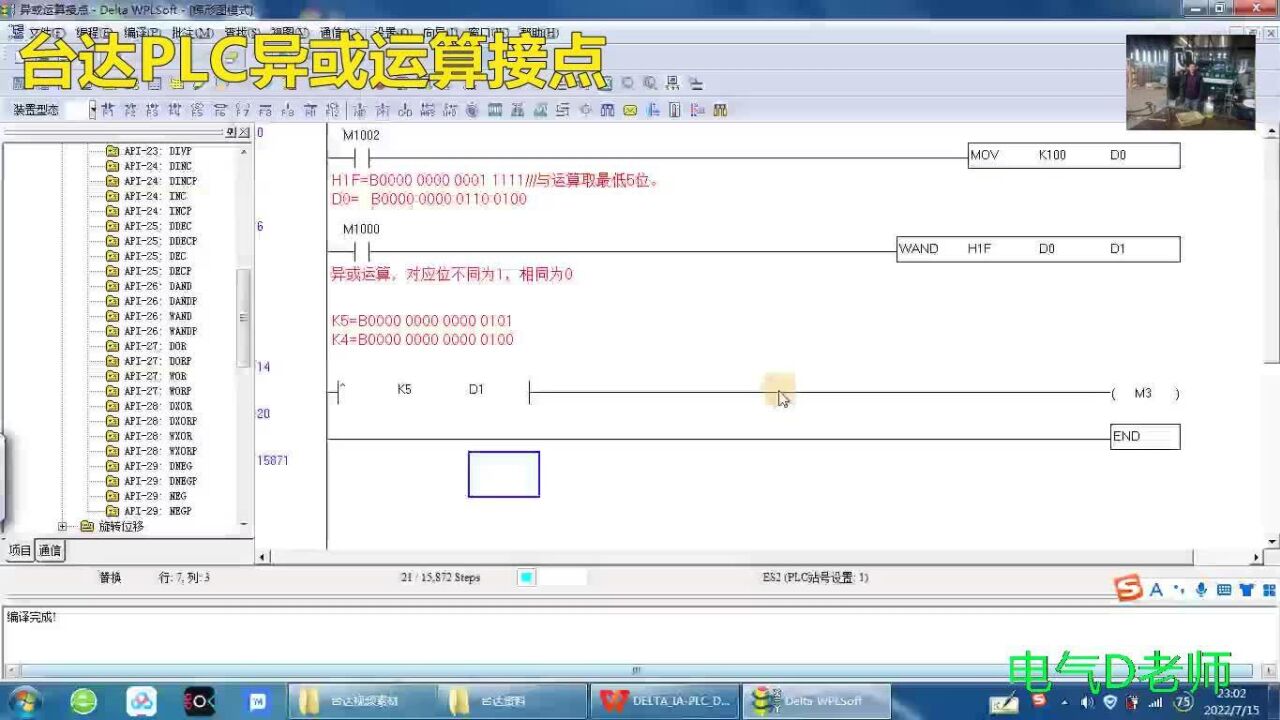The height and width of the screenshot is (720, 1280).
Task: Select the M3 output coil
Action: click(1144, 393)
